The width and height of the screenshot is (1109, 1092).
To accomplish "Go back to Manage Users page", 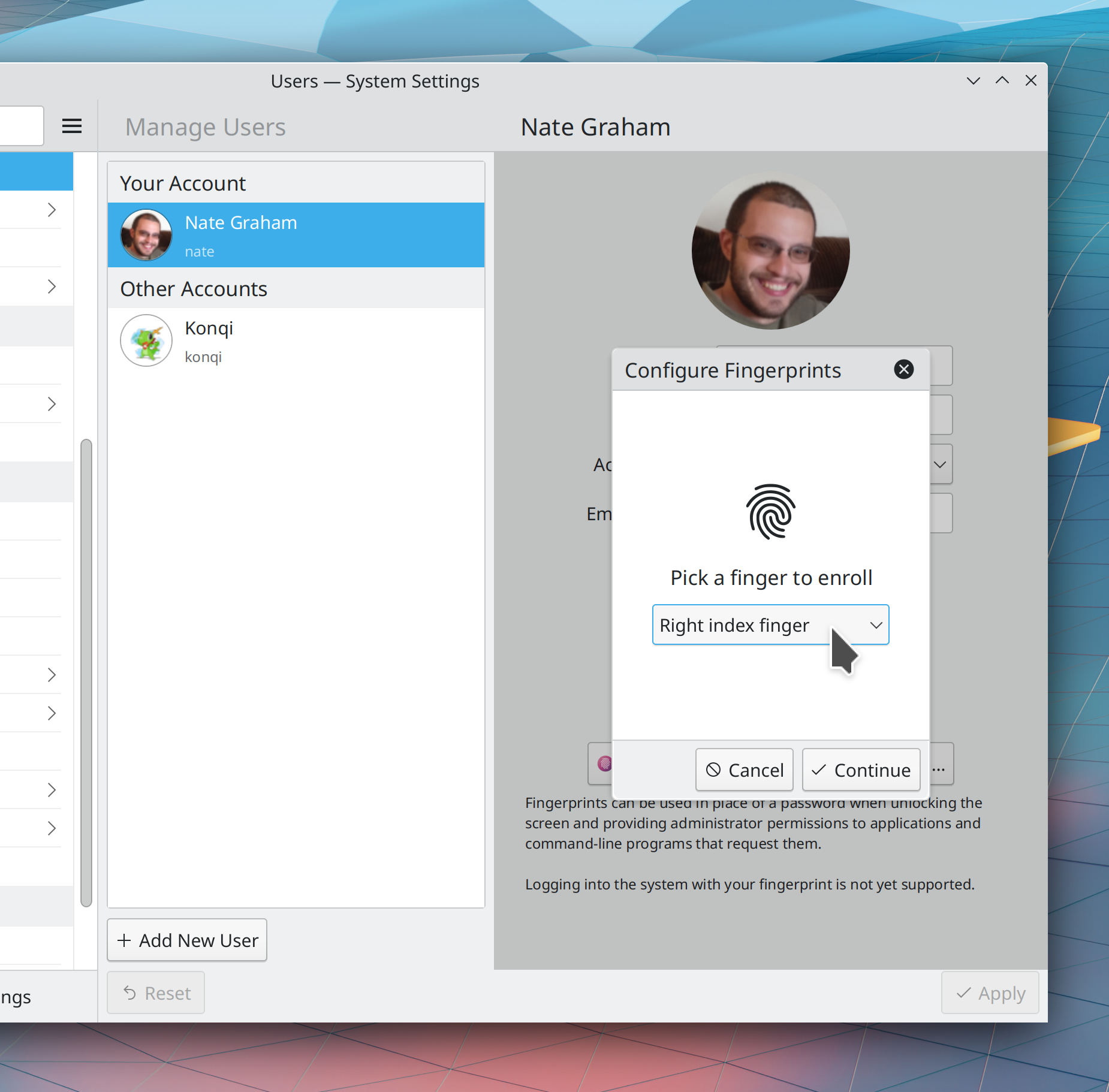I will (x=205, y=127).
